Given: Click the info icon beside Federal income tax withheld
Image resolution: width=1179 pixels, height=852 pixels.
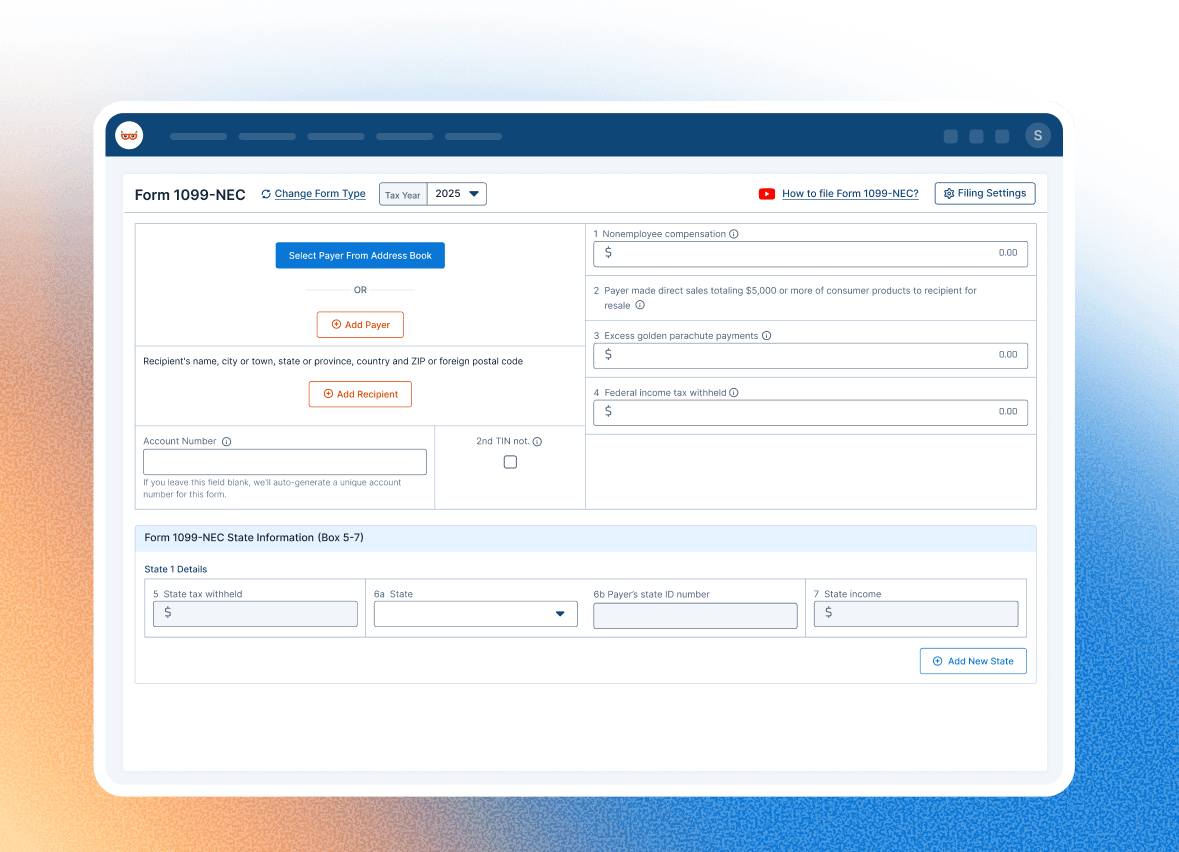Looking at the screenshot, I should point(735,392).
